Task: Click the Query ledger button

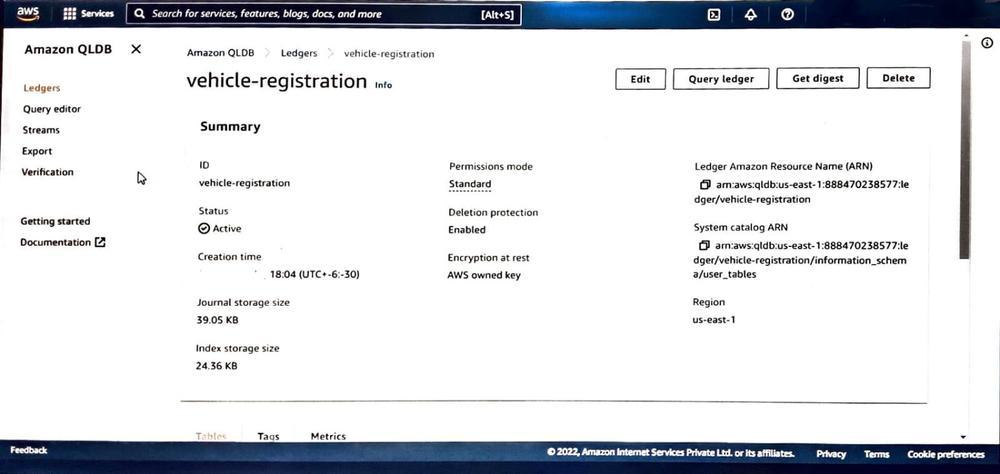Action: point(721,78)
